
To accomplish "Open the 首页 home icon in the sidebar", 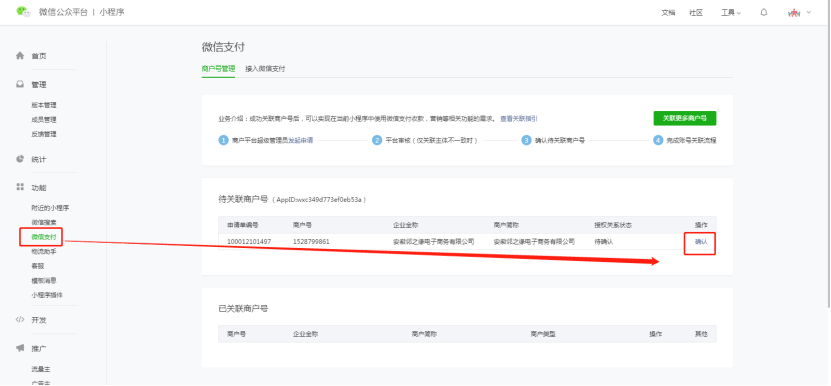I will [20, 55].
